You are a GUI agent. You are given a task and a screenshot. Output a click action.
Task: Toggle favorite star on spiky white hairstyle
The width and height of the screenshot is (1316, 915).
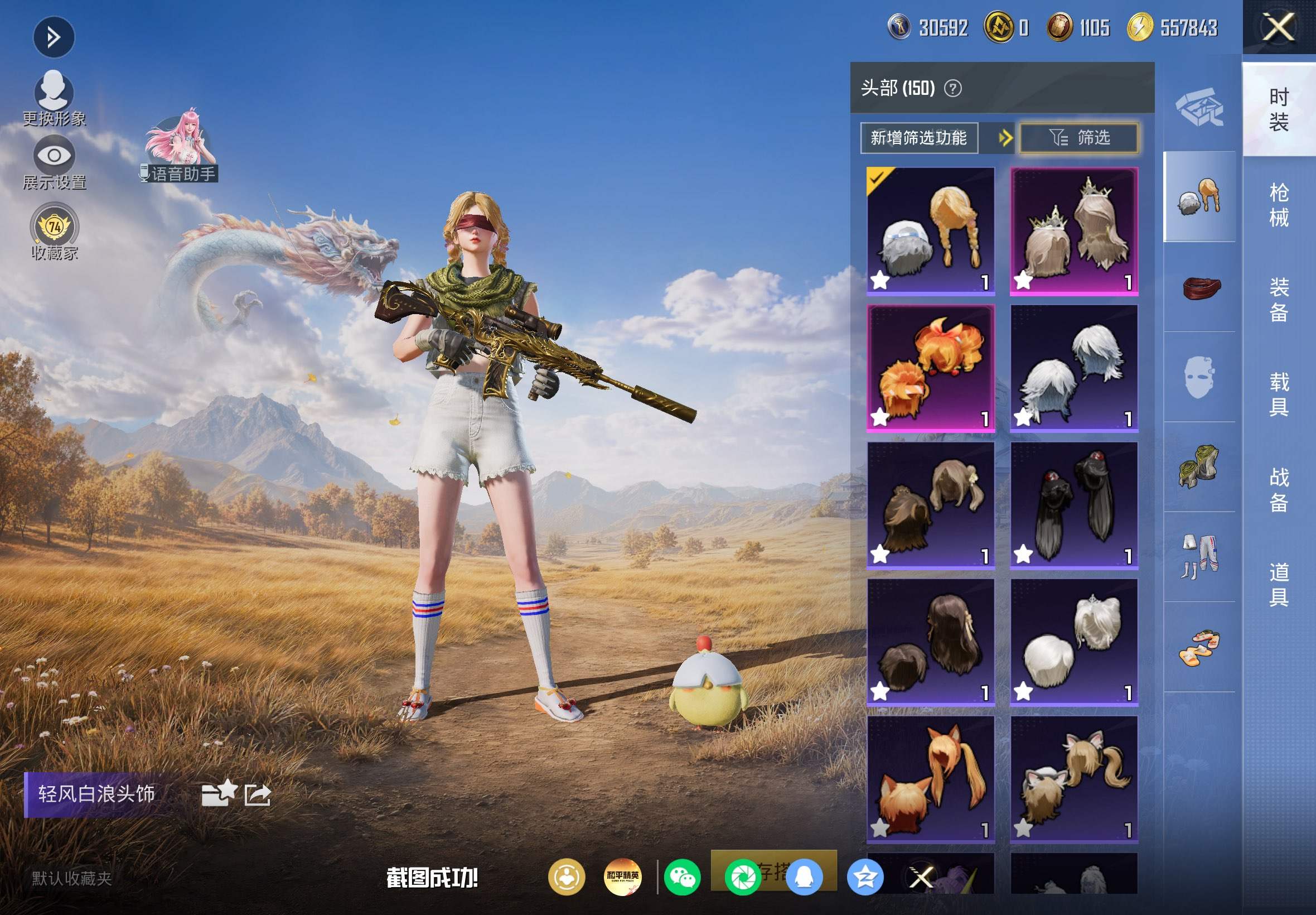tap(1023, 417)
